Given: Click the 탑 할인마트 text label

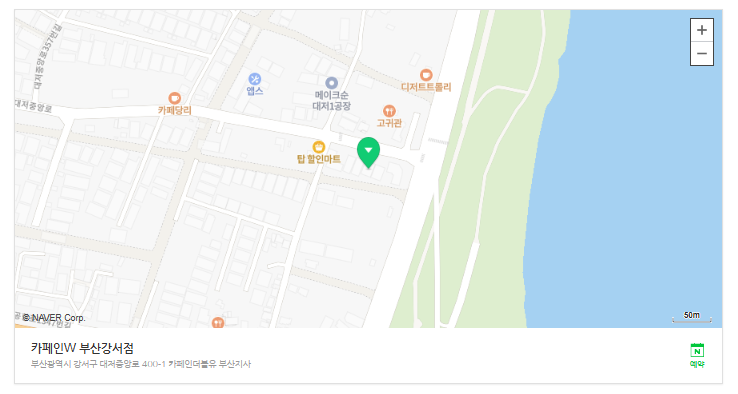Looking at the screenshot, I should coord(319,159).
